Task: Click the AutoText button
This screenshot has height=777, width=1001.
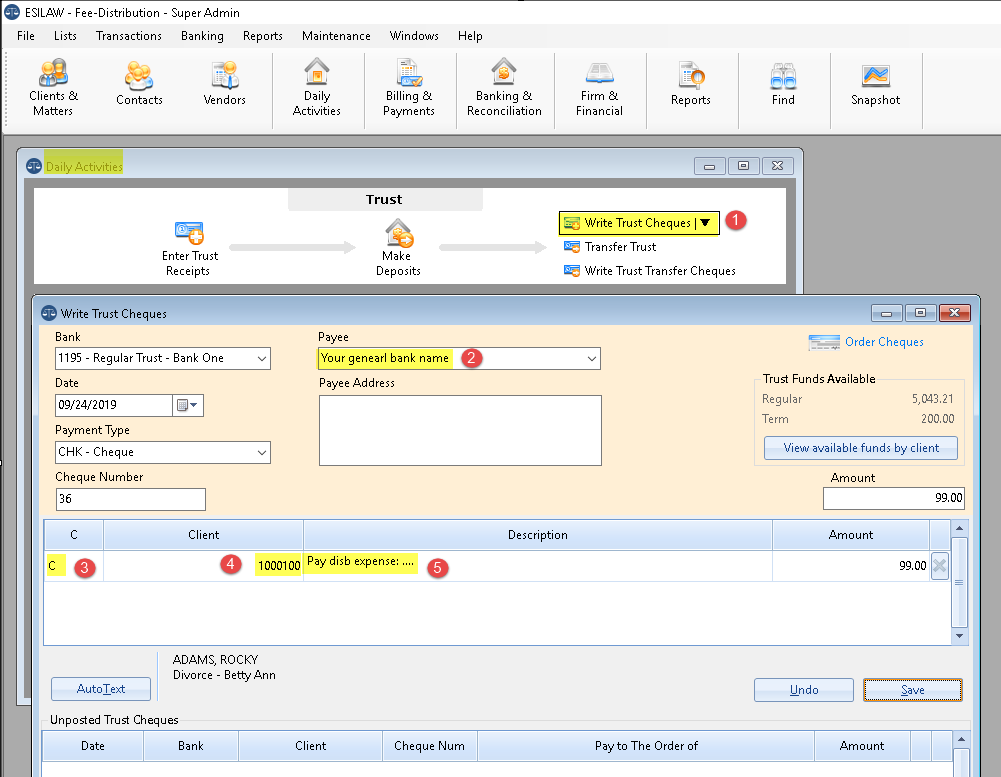Action: point(101,689)
